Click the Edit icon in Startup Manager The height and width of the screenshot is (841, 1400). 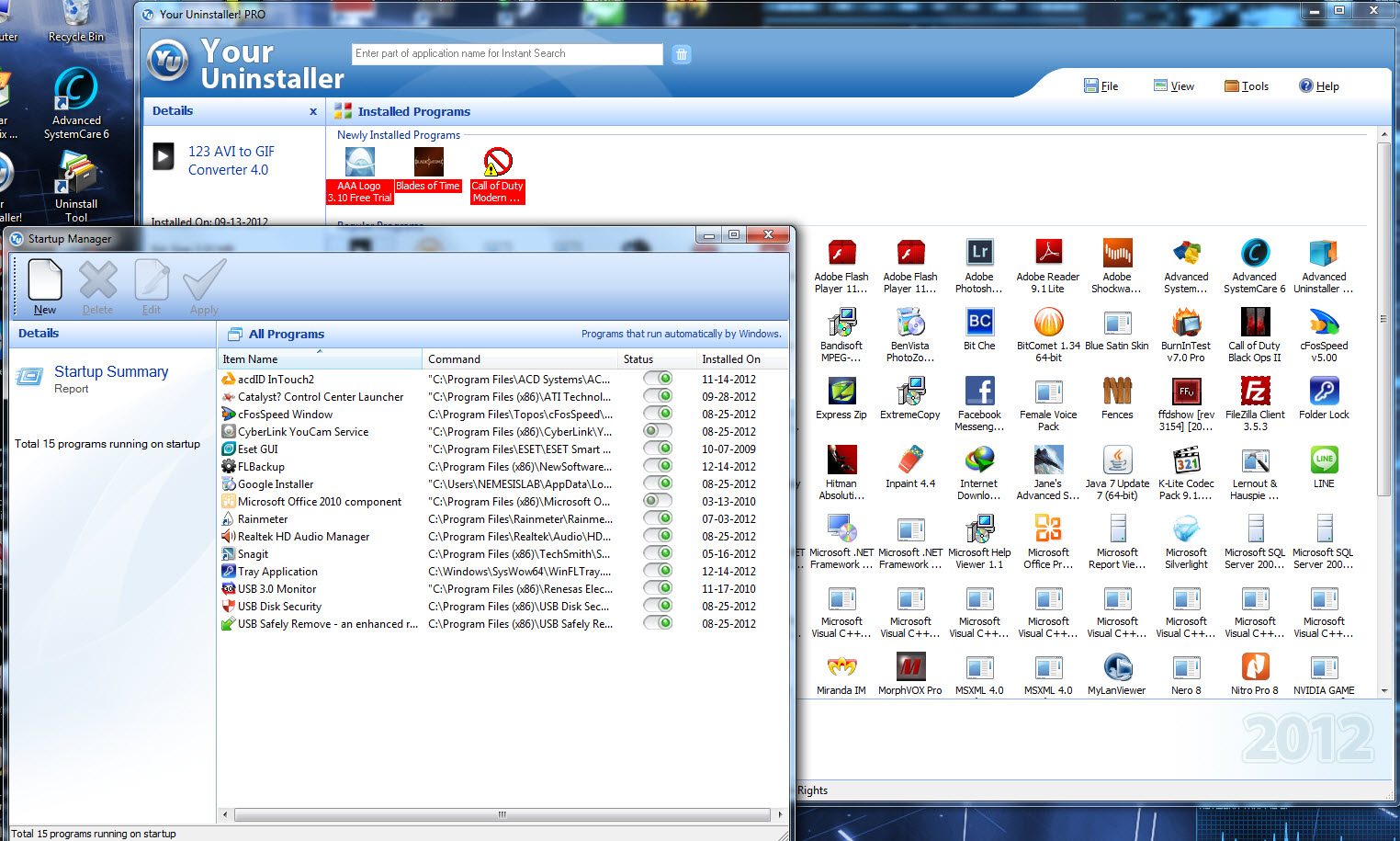click(x=152, y=279)
